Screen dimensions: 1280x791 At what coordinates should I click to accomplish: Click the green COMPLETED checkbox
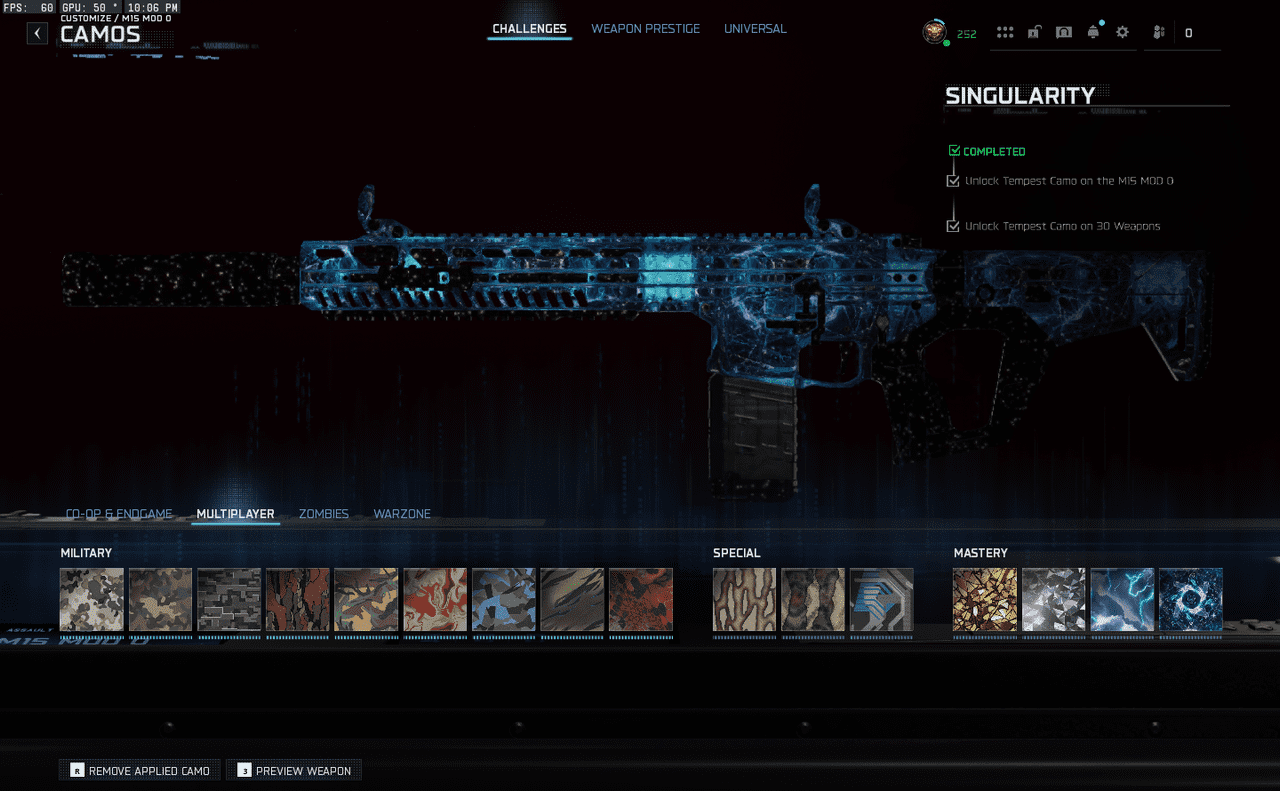(954, 151)
